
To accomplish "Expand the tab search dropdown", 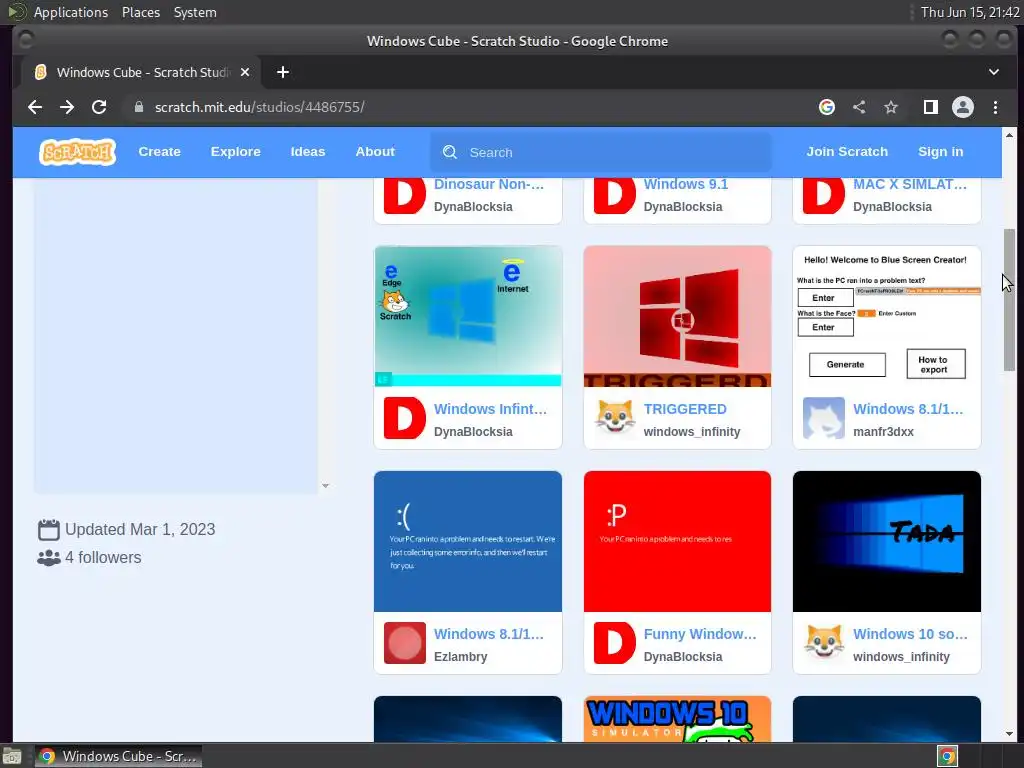I will 994,72.
